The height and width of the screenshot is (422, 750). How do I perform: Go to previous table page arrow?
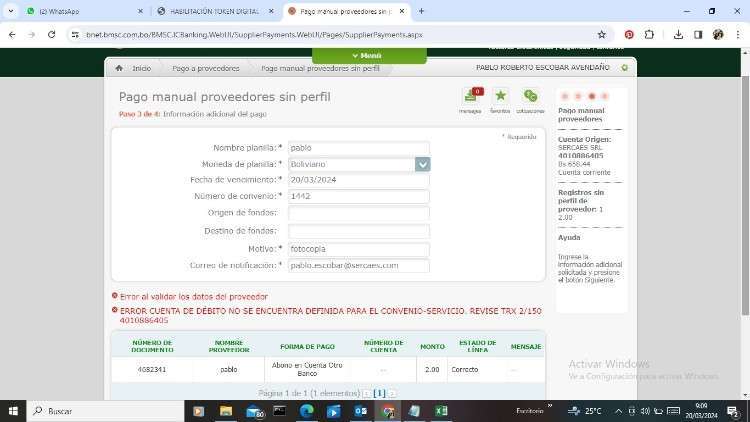pos(367,393)
